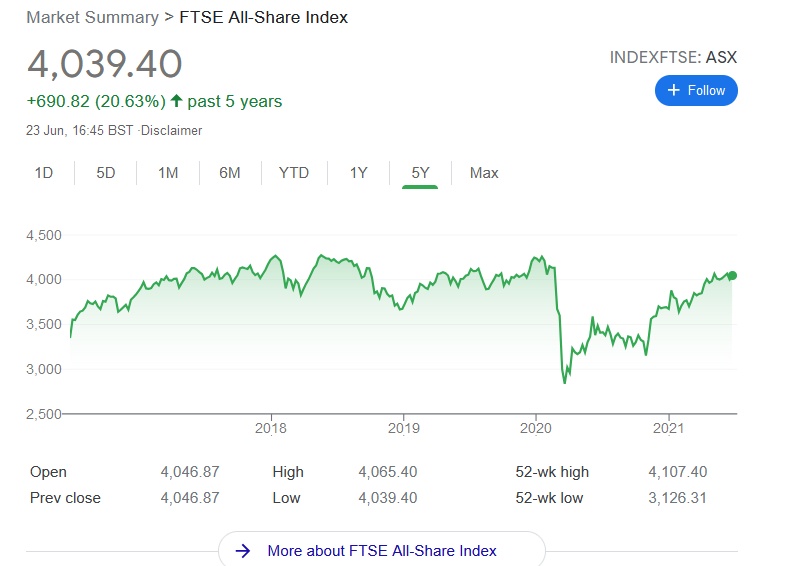Screen dimensions: 785x566
Task: Click the High value 4,065.40
Action: [387, 472]
